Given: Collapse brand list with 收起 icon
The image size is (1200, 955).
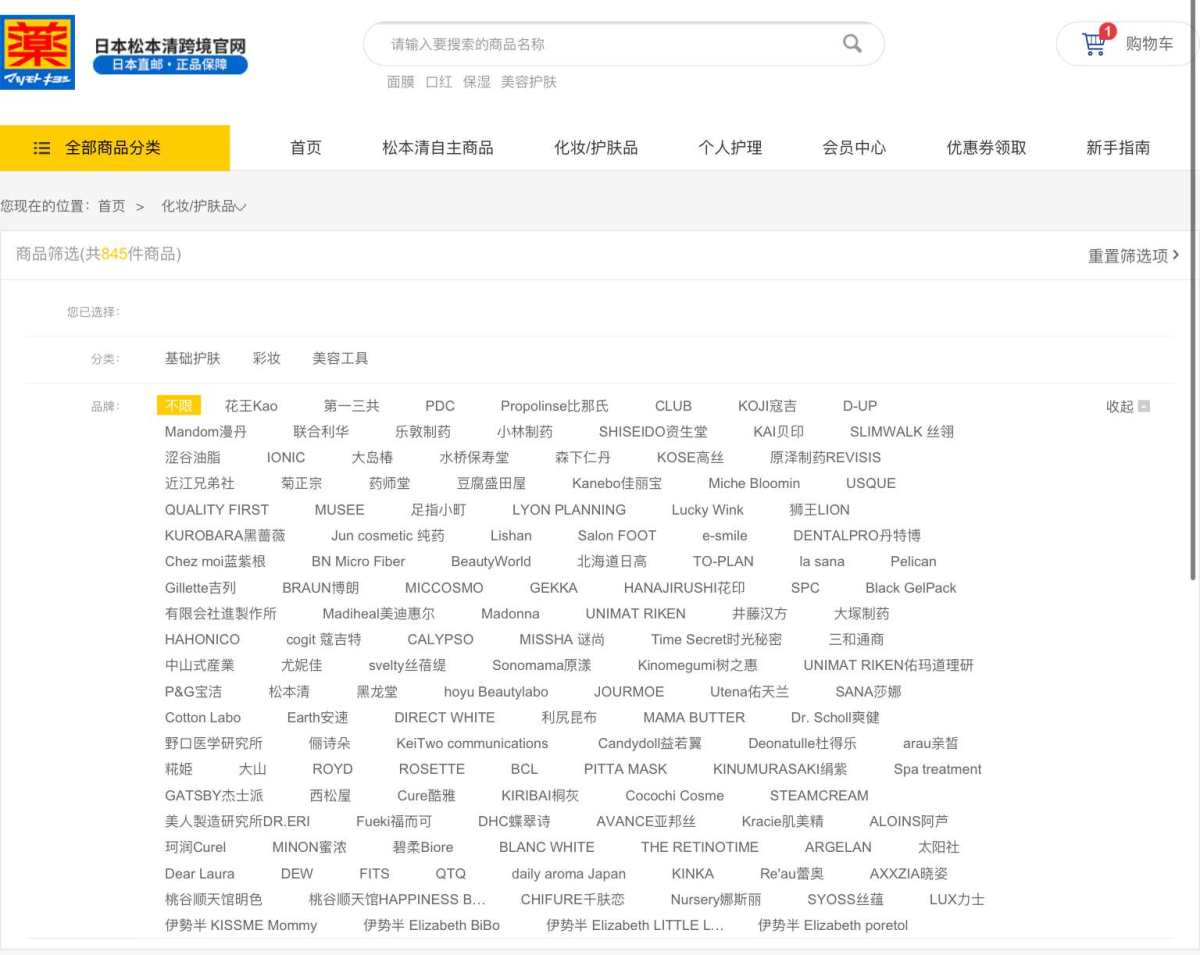Looking at the screenshot, I should [1144, 406].
